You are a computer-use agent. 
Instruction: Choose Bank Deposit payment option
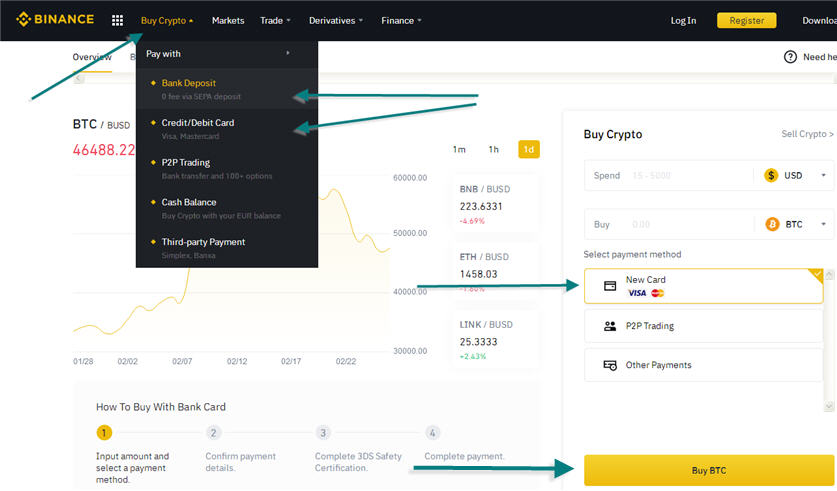pos(227,89)
